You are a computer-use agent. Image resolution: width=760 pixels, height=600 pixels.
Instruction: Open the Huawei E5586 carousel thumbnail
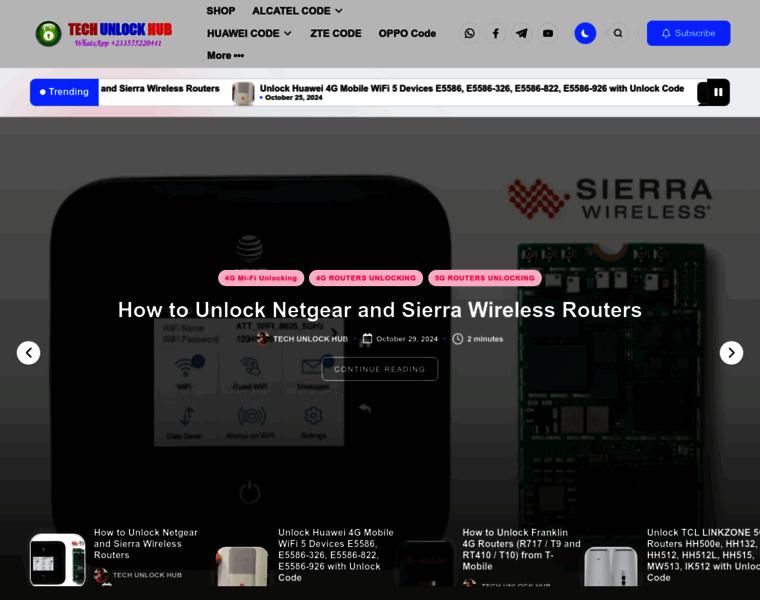pos(242,567)
